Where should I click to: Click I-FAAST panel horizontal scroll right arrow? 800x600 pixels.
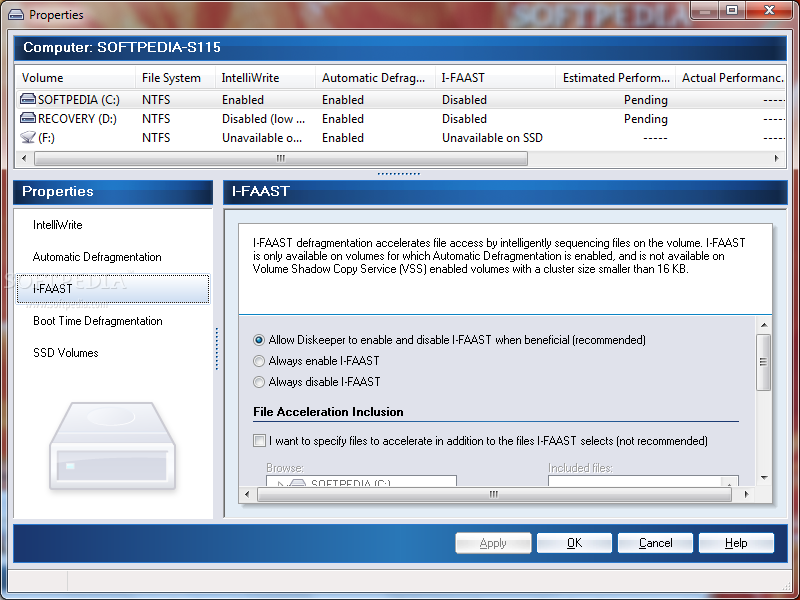(x=746, y=494)
